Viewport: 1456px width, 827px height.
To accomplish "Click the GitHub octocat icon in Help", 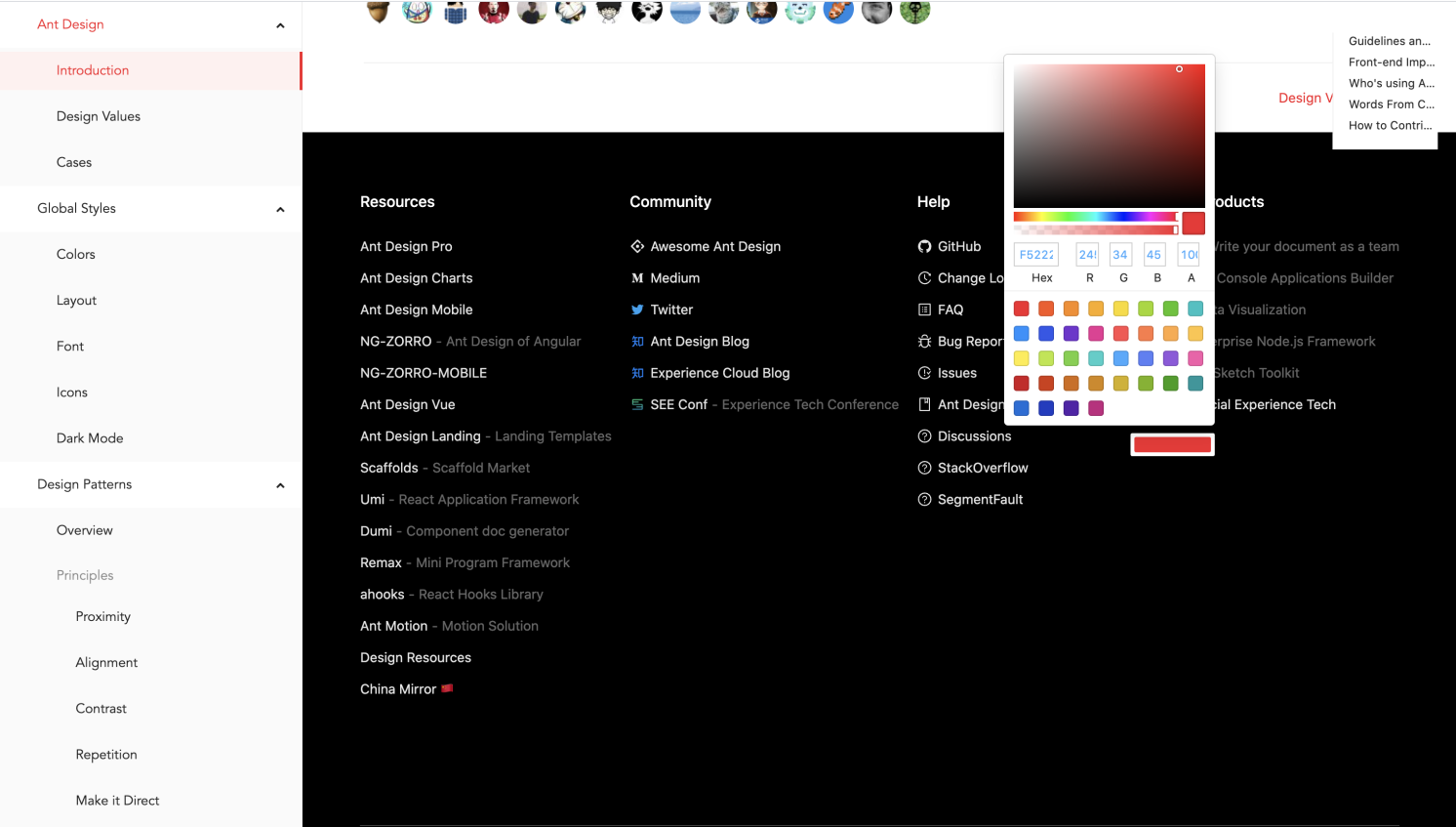I will [x=924, y=247].
